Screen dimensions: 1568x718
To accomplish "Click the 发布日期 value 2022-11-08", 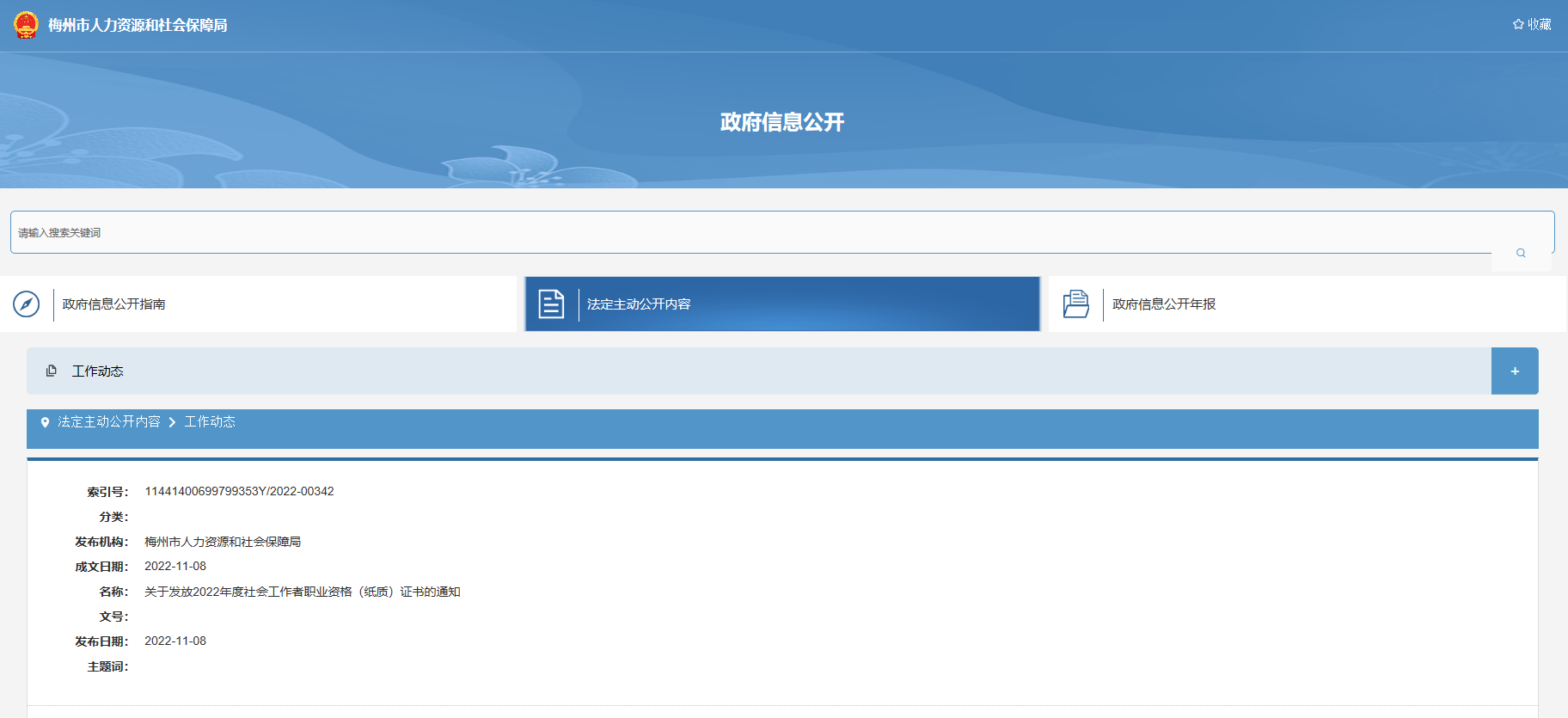I will click(175, 641).
